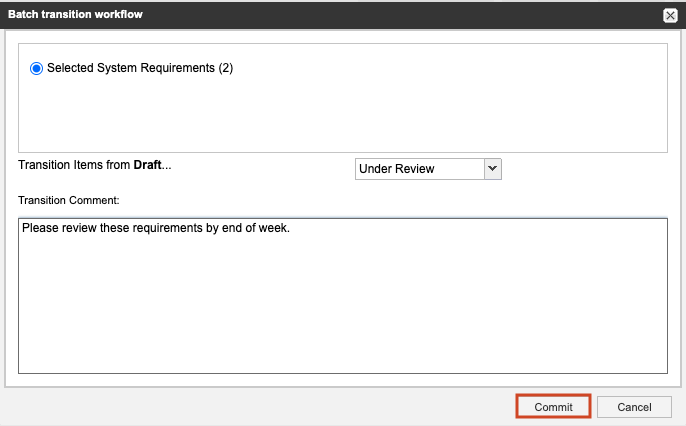Click the Commit button
The height and width of the screenshot is (426, 686).
pyautogui.click(x=553, y=407)
